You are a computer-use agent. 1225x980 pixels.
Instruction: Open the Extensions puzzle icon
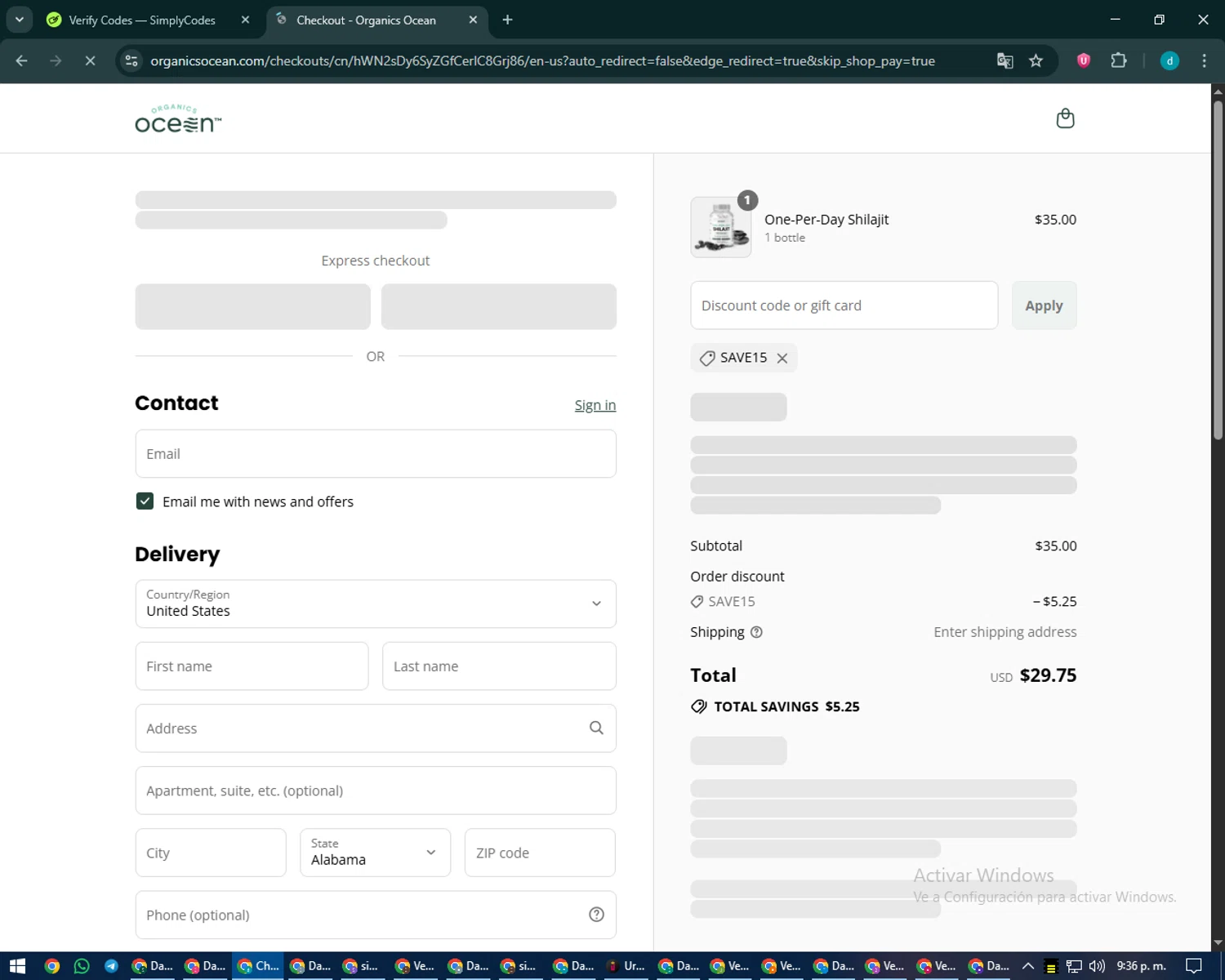pyautogui.click(x=1119, y=60)
